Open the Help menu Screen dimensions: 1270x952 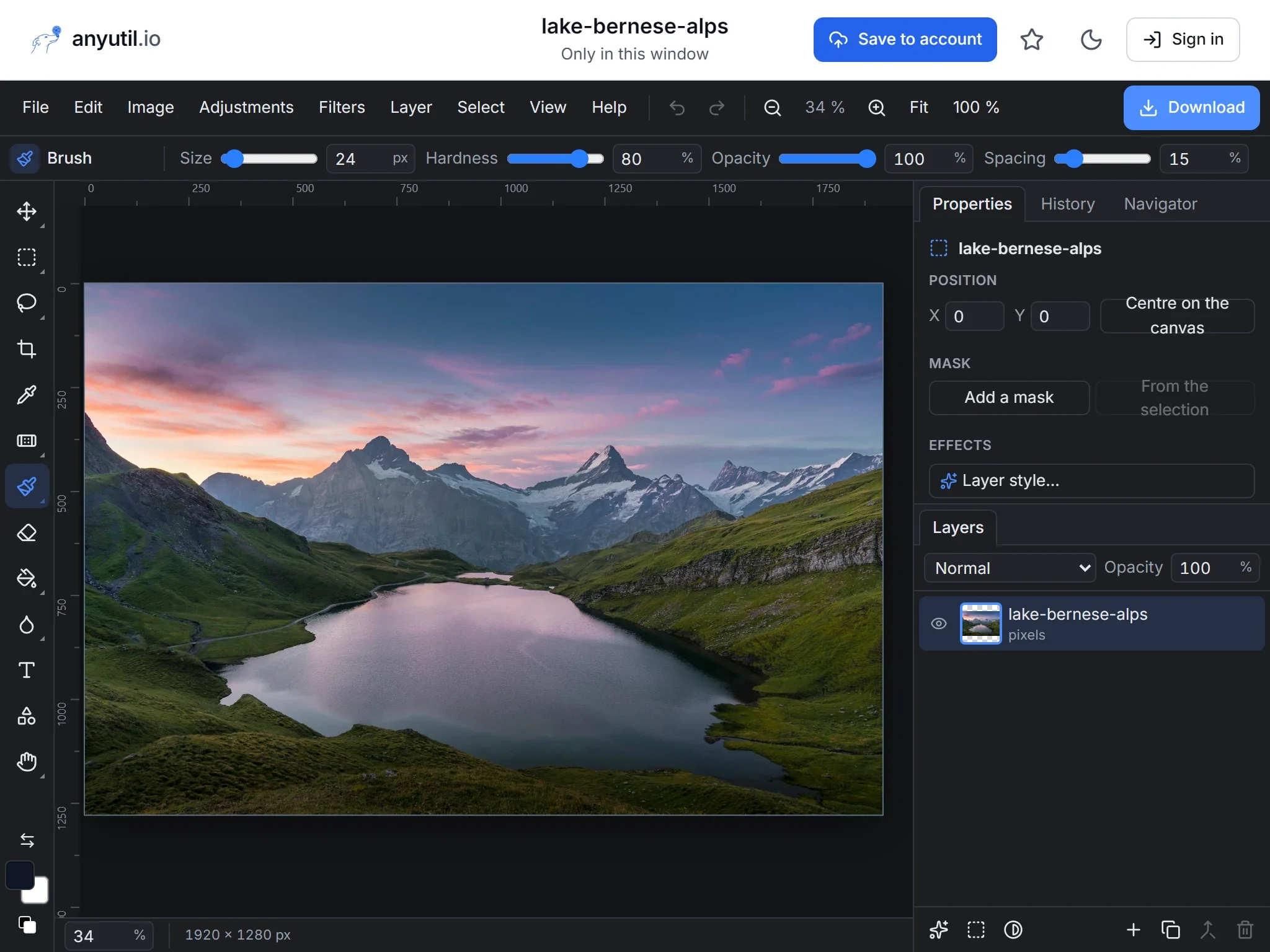click(x=609, y=108)
